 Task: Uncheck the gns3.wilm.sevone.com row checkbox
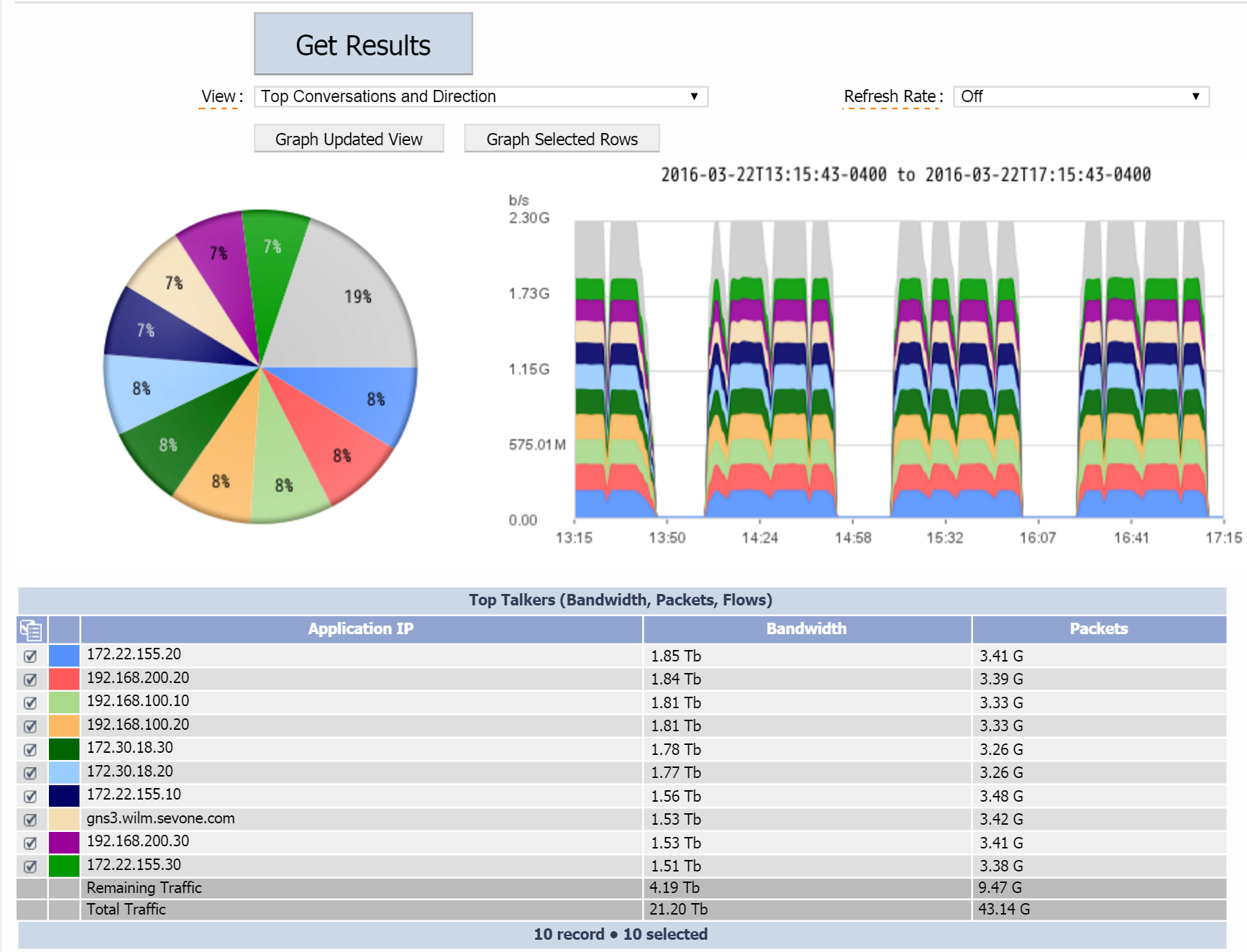pos(30,820)
